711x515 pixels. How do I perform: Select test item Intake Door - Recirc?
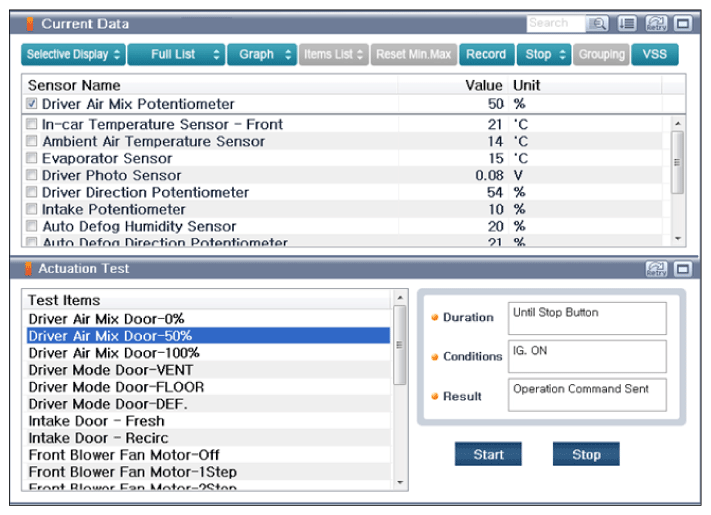[x=208, y=438]
